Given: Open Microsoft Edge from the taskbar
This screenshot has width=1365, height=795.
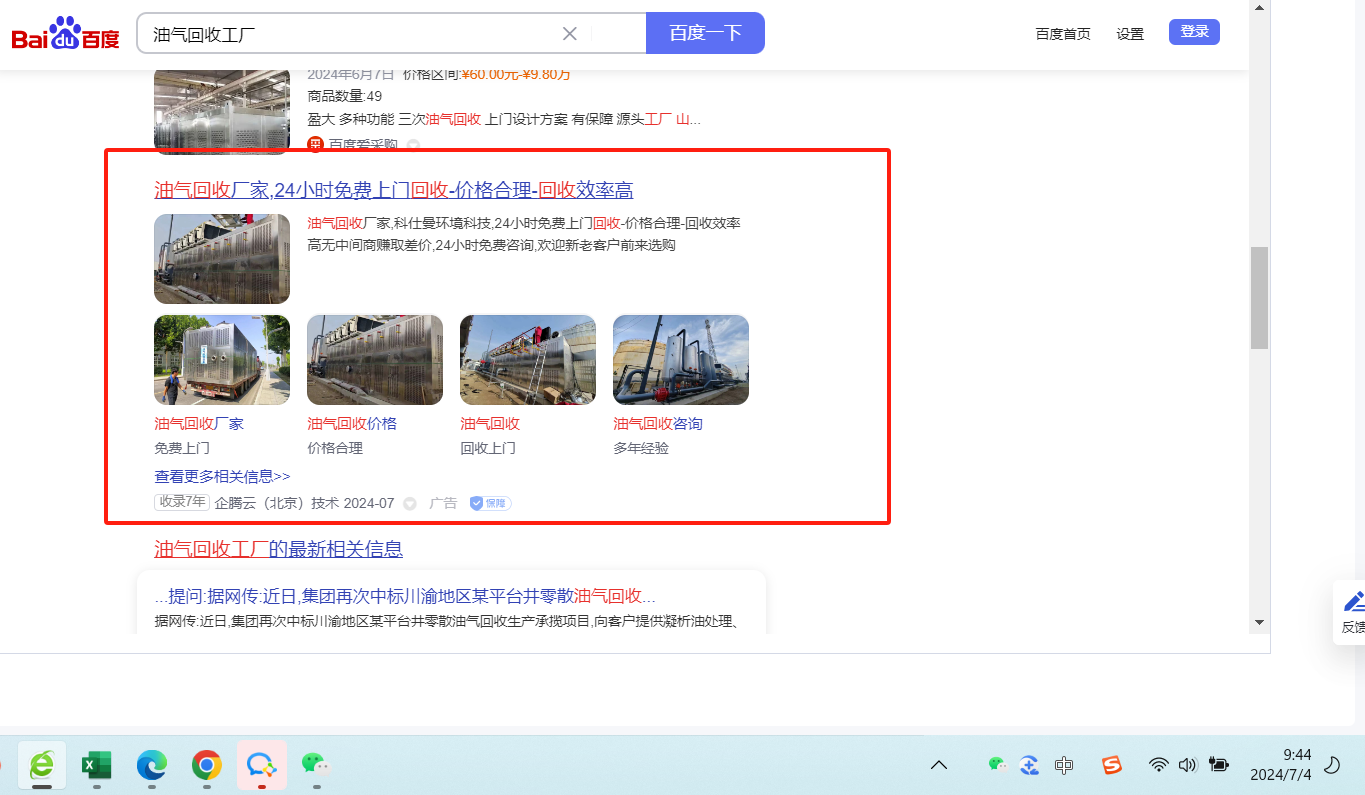Looking at the screenshot, I should [x=152, y=765].
